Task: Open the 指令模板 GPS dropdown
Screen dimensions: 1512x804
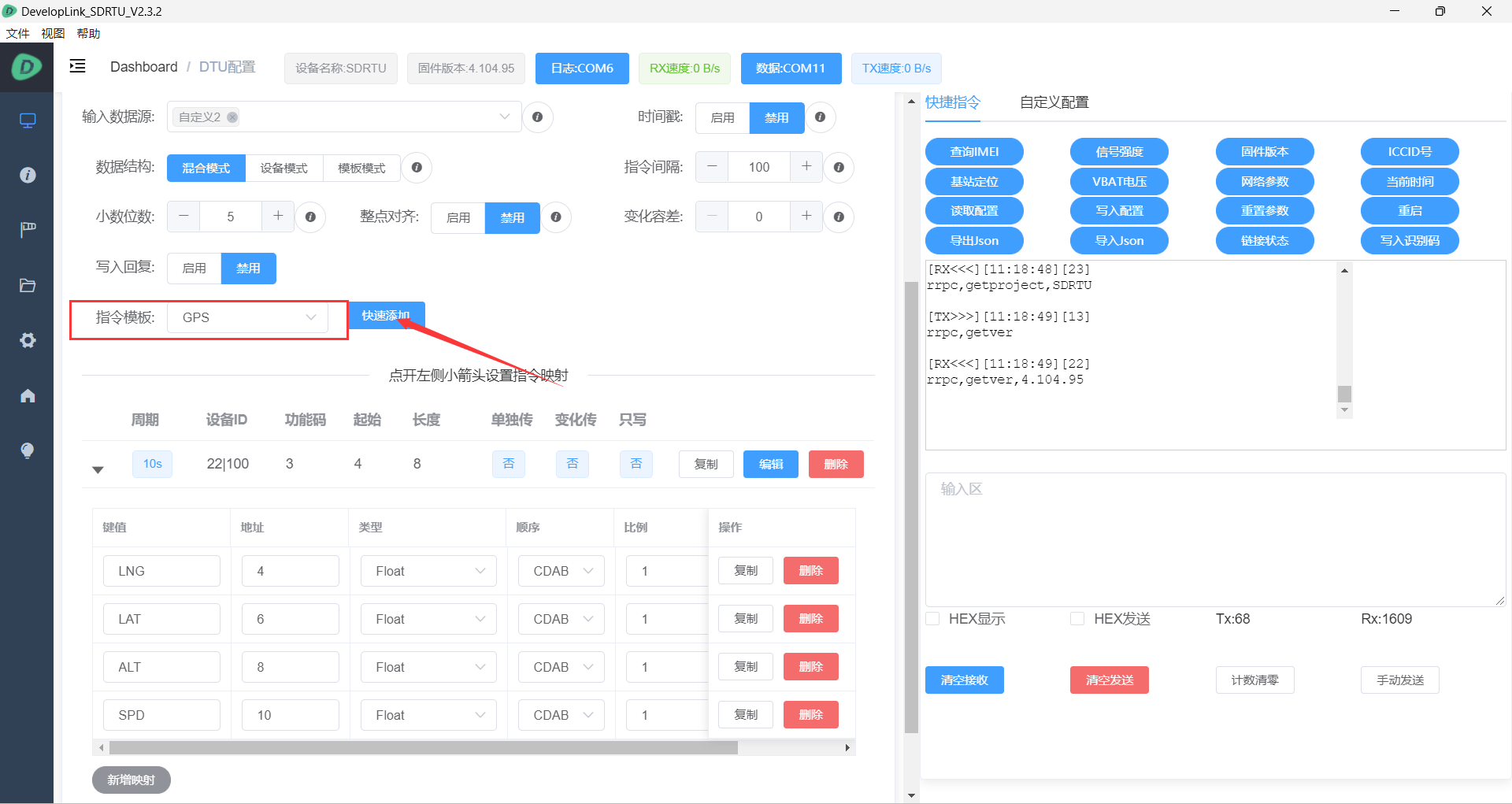Action: click(x=247, y=317)
